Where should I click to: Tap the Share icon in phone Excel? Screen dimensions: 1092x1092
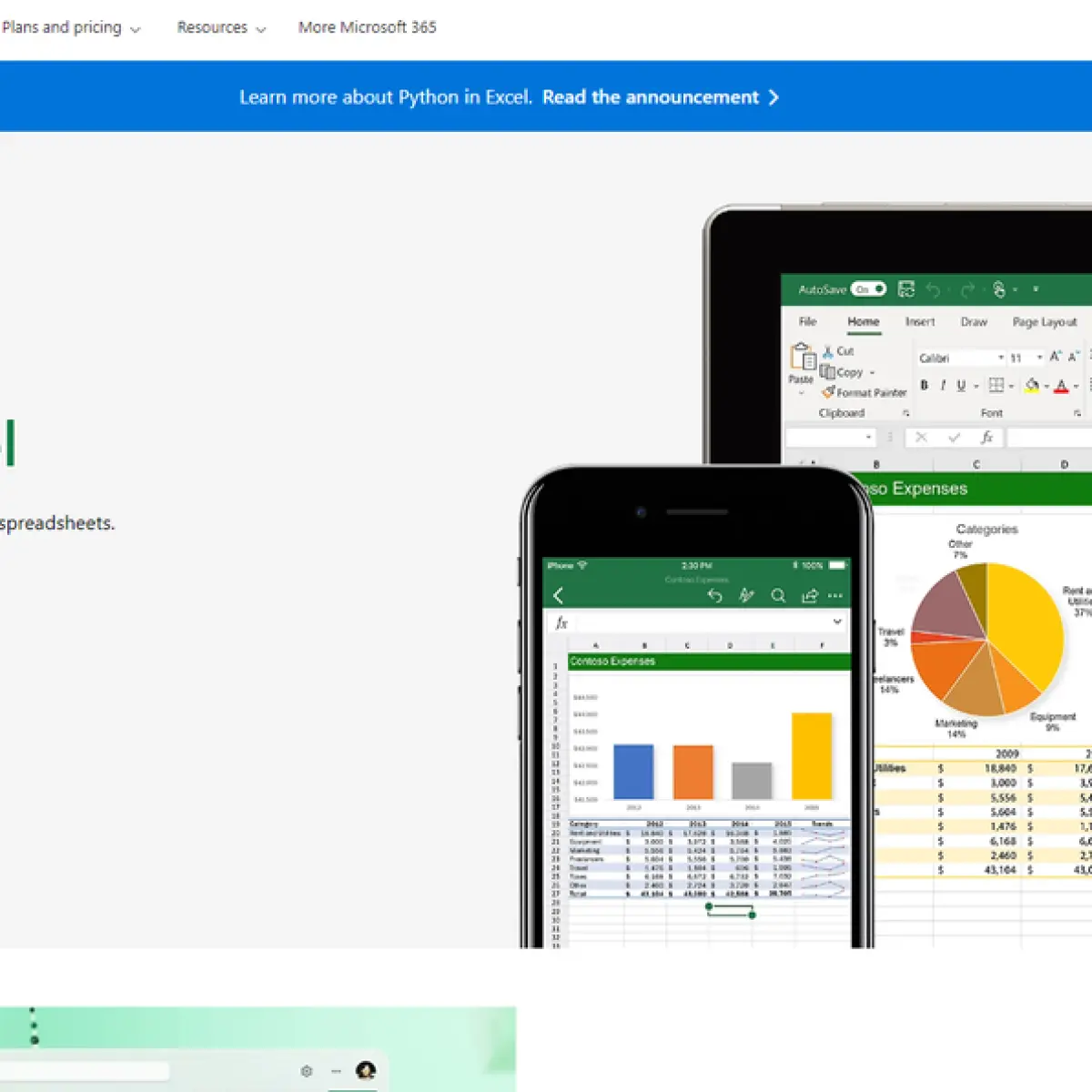pyautogui.click(x=809, y=596)
